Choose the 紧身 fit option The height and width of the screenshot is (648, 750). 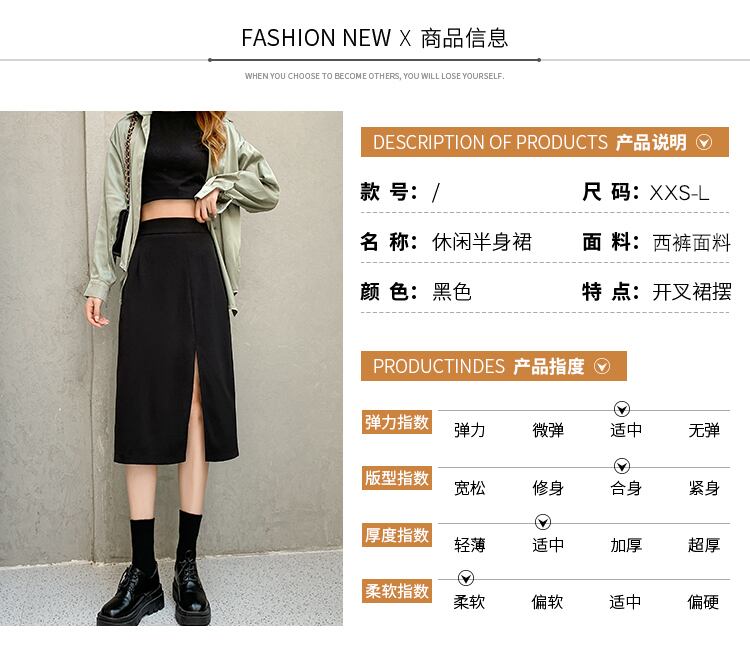point(704,488)
